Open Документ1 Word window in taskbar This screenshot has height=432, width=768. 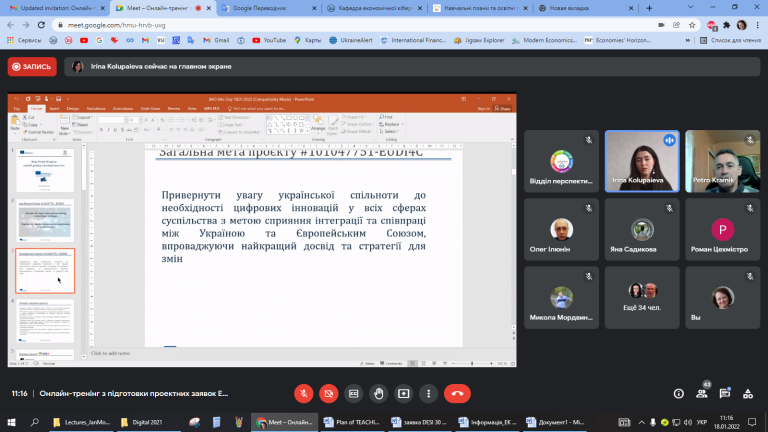[x=555, y=422]
